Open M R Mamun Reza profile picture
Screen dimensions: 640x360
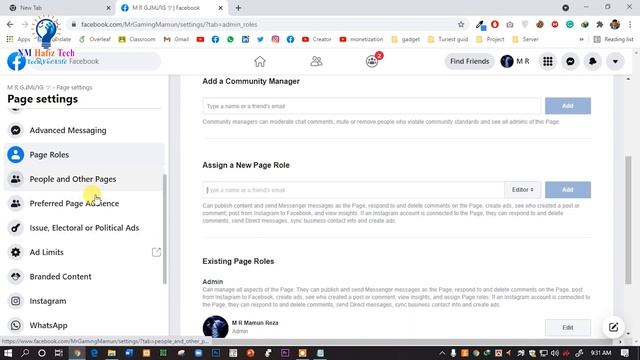coord(216,327)
